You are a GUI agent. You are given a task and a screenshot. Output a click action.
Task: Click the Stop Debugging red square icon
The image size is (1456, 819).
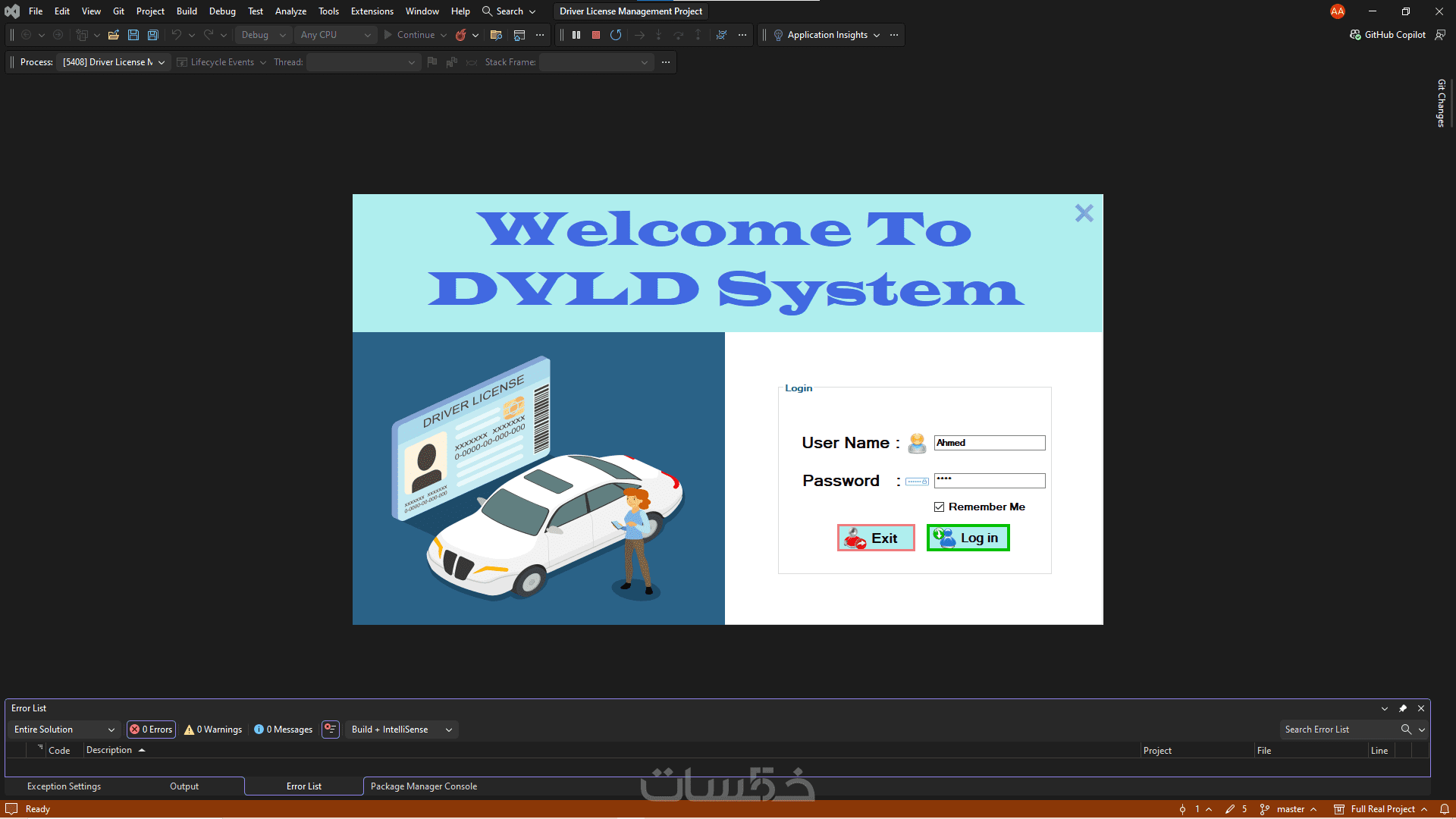[596, 35]
